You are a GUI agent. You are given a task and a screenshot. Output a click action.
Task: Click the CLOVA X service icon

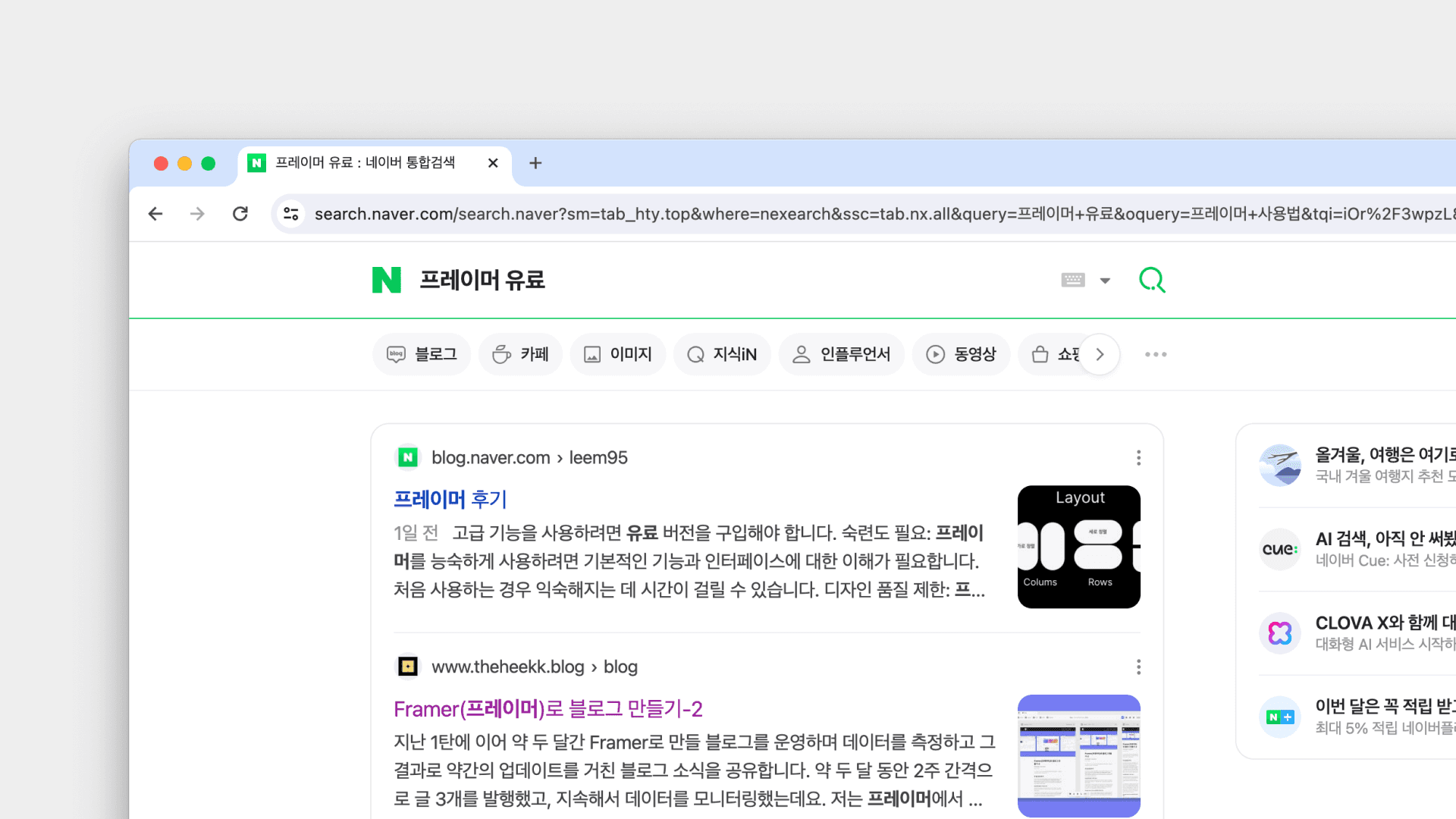(1280, 633)
